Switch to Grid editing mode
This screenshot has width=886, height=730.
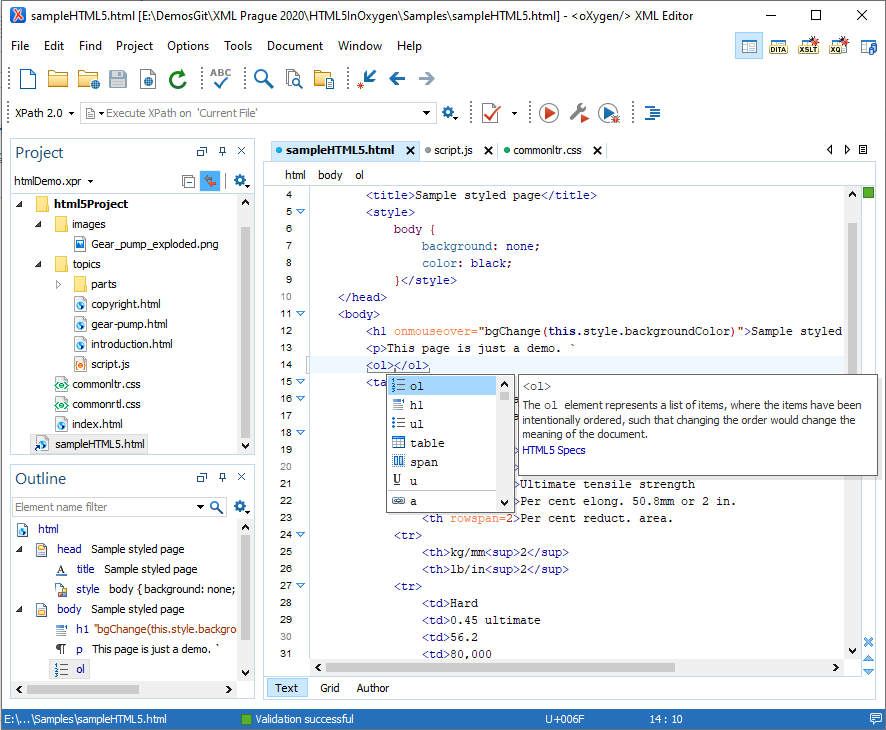(x=329, y=688)
